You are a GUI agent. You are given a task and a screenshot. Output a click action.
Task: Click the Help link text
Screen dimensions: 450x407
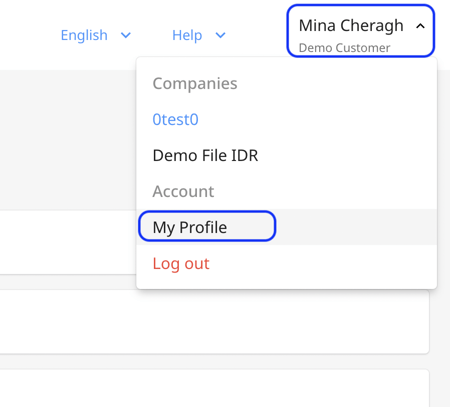(187, 35)
